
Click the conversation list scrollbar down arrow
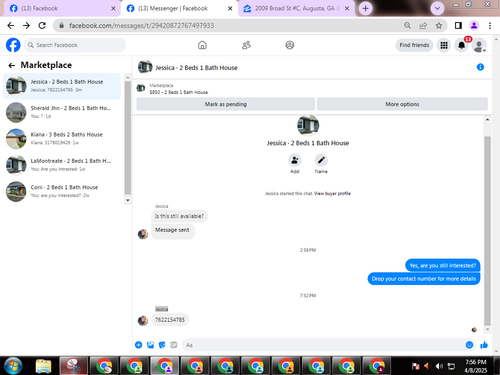coord(127,200)
